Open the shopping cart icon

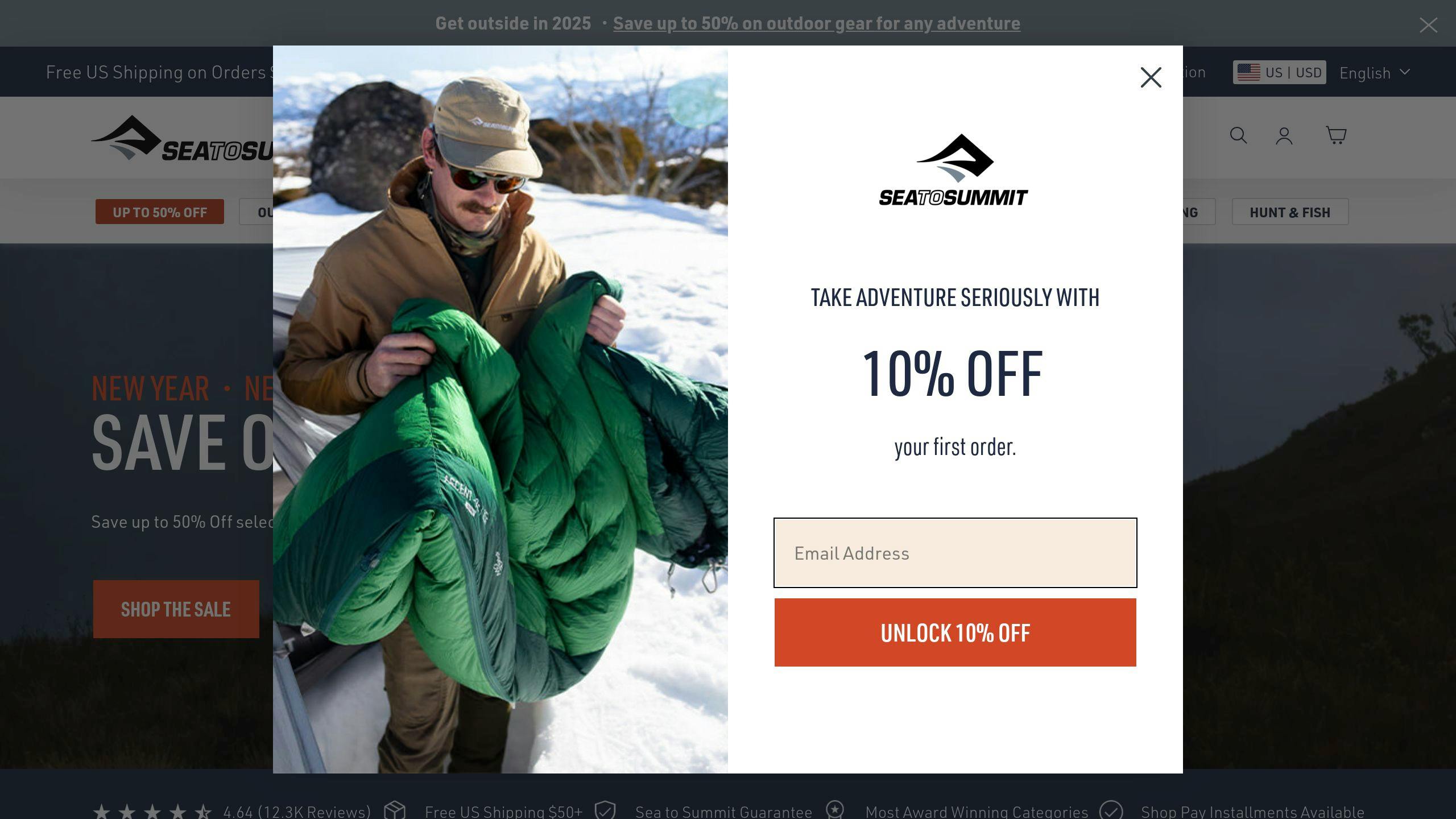click(1336, 135)
